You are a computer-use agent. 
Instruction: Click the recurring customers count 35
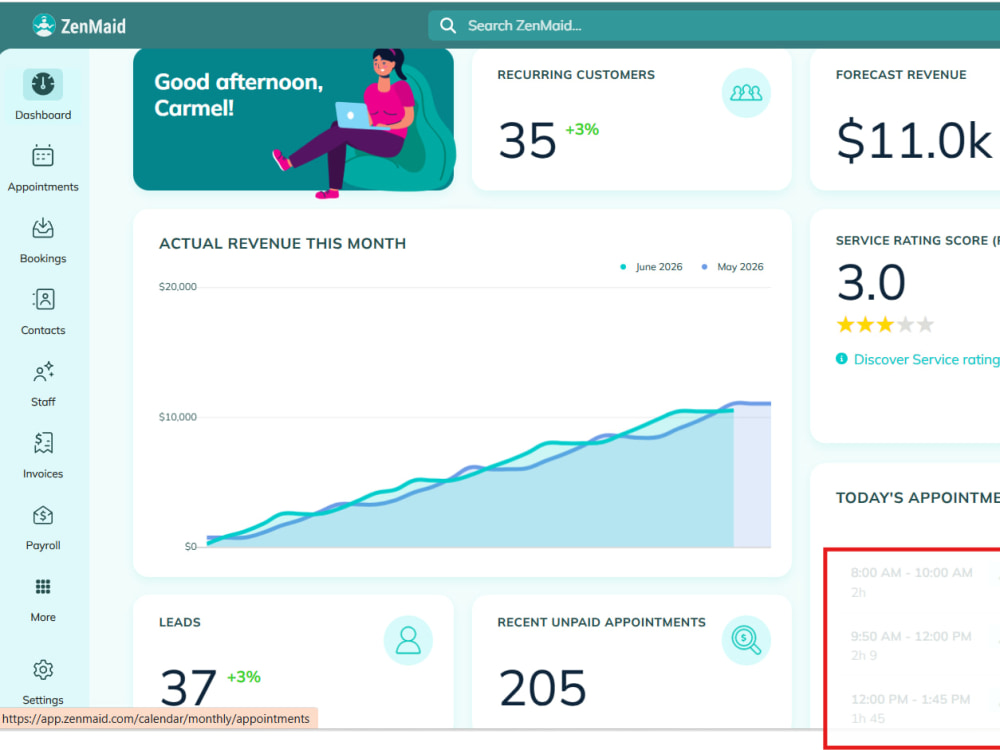click(x=527, y=140)
